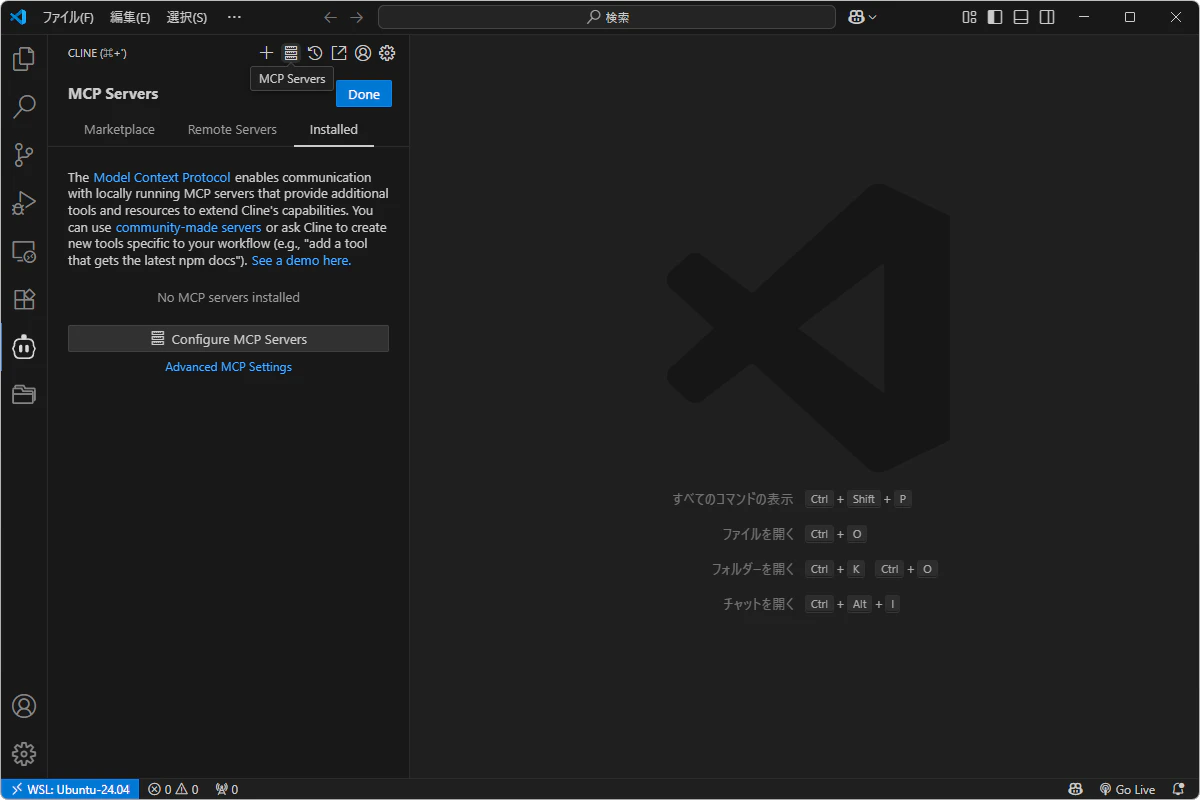The height and width of the screenshot is (800, 1200).
Task: Open the Remote Explorer view
Action: (x=24, y=251)
